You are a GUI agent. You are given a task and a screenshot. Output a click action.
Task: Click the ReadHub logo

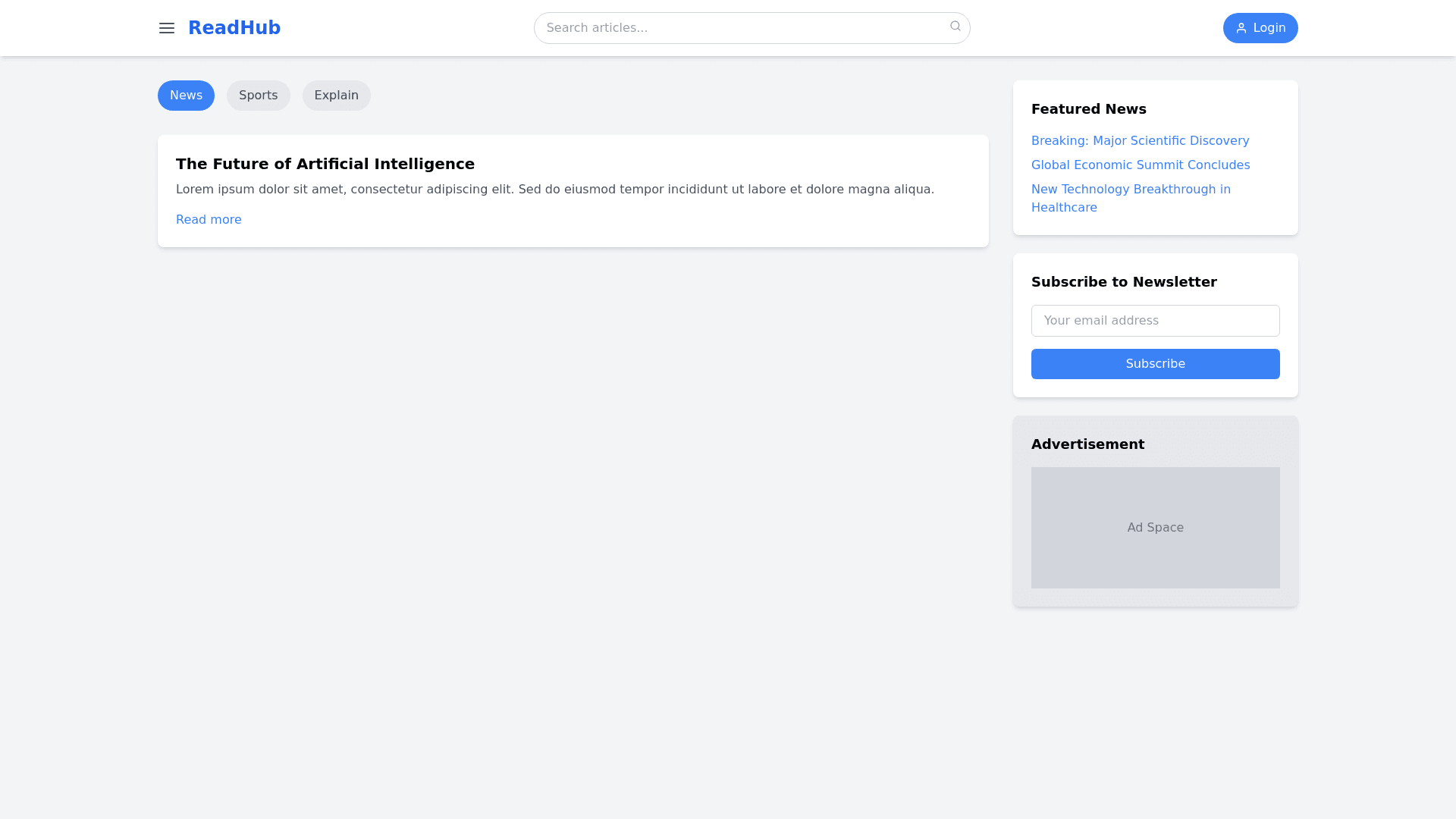click(x=234, y=28)
